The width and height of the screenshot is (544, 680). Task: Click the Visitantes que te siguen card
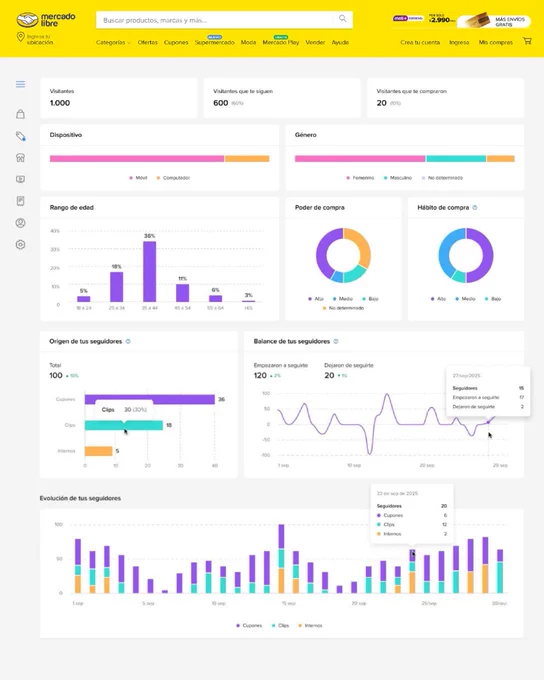[x=282, y=98]
